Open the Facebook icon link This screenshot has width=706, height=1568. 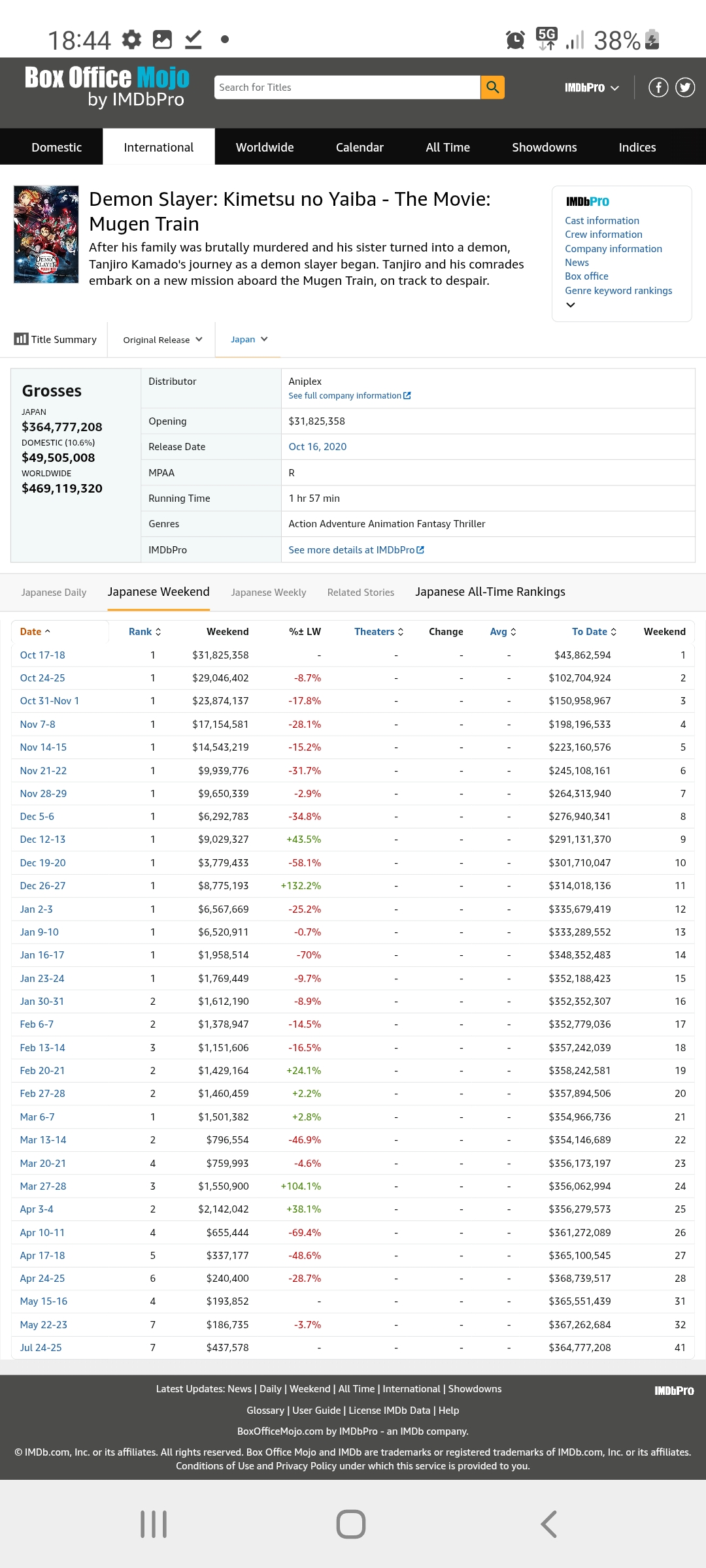pos(658,87)
